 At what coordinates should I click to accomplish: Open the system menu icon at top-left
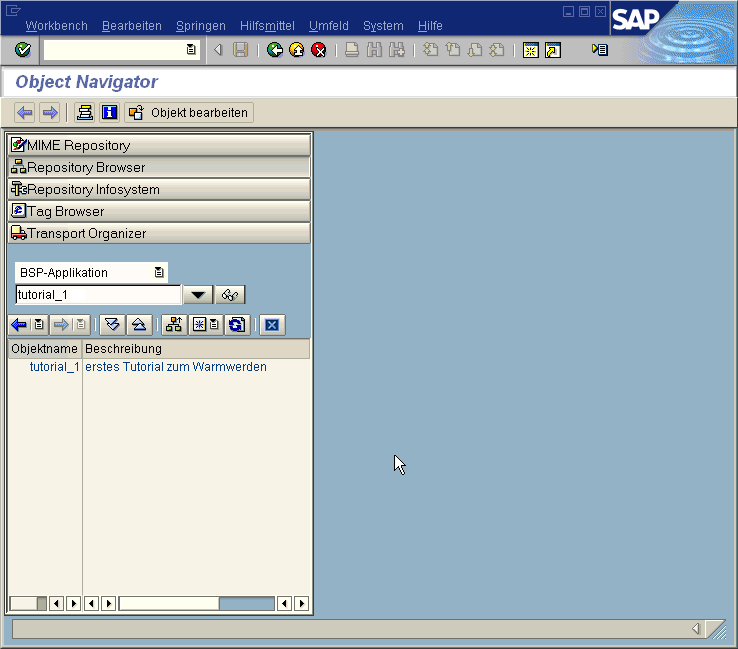point(13,10)
